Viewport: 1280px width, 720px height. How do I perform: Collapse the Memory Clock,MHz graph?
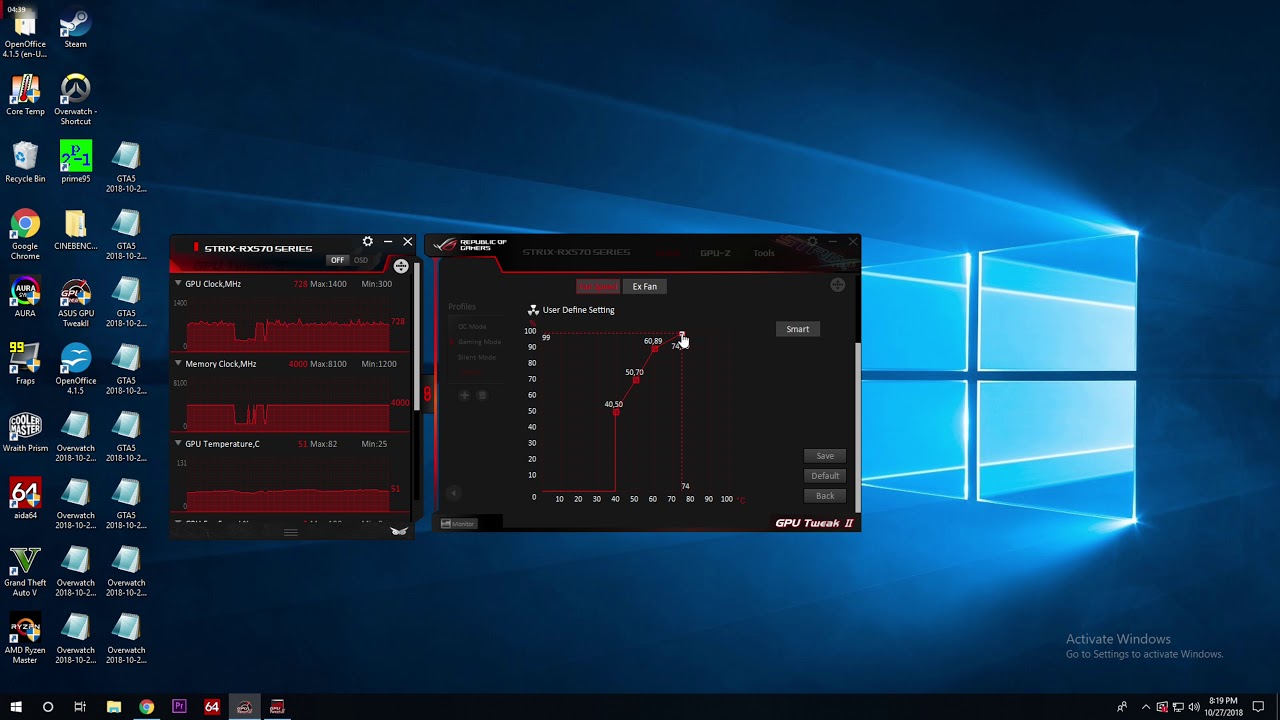178,363
